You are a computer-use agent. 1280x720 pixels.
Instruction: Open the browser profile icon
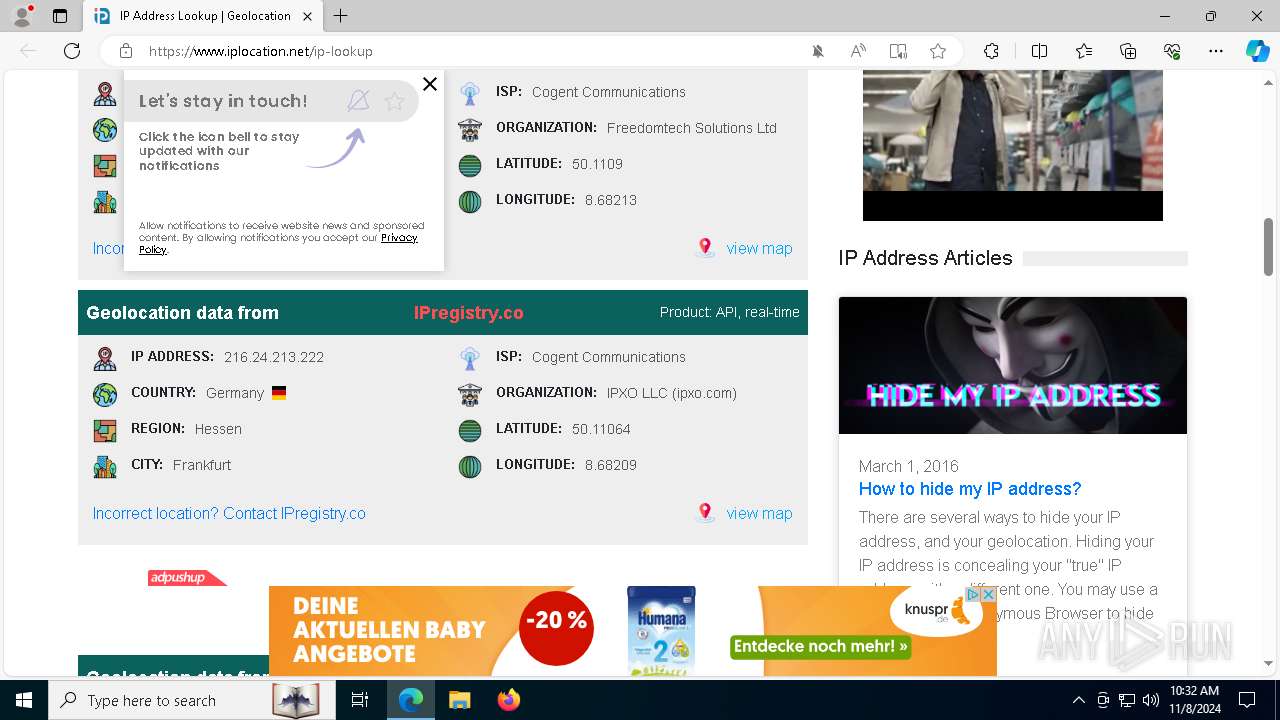click(x=22, y=16)
